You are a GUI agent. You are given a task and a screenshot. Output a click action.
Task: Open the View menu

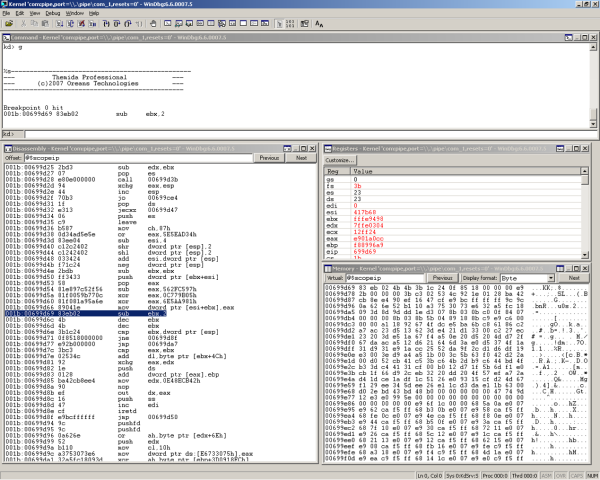(35, 13)
